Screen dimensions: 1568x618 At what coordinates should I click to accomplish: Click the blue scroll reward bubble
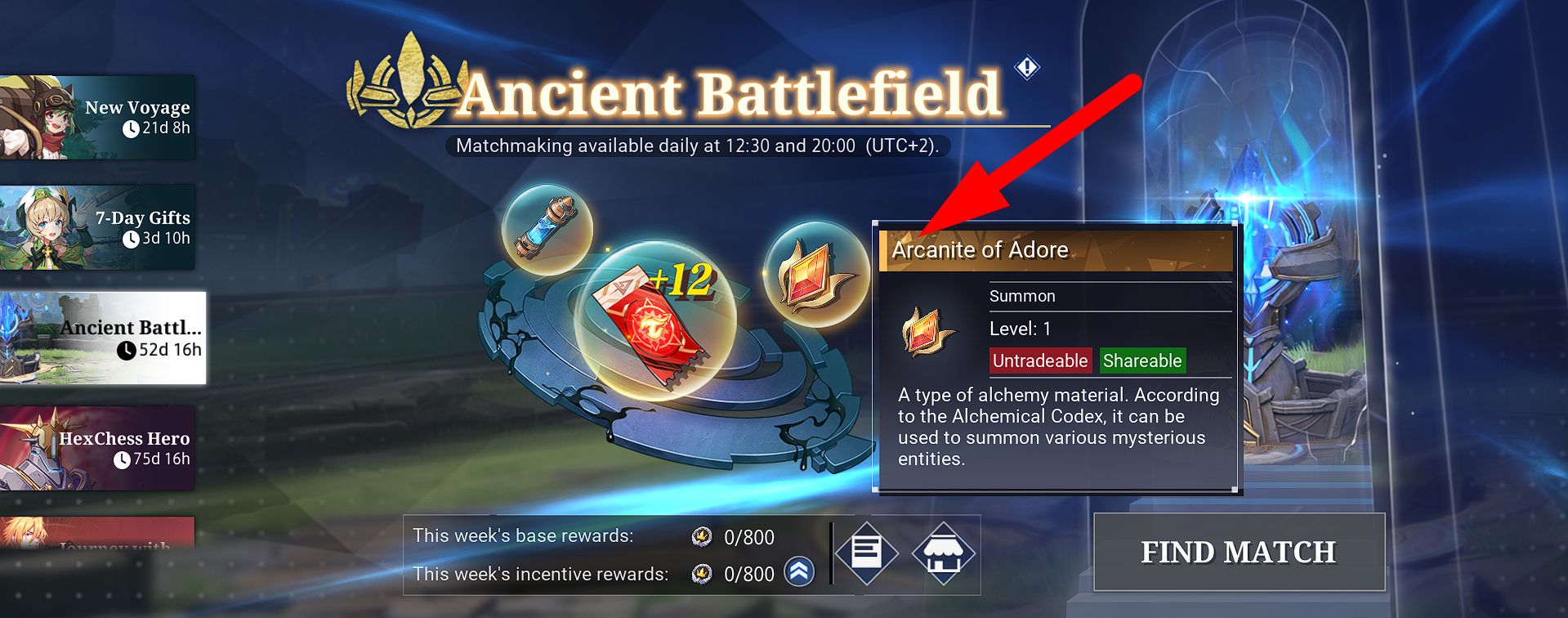click(x=546, y=230)
